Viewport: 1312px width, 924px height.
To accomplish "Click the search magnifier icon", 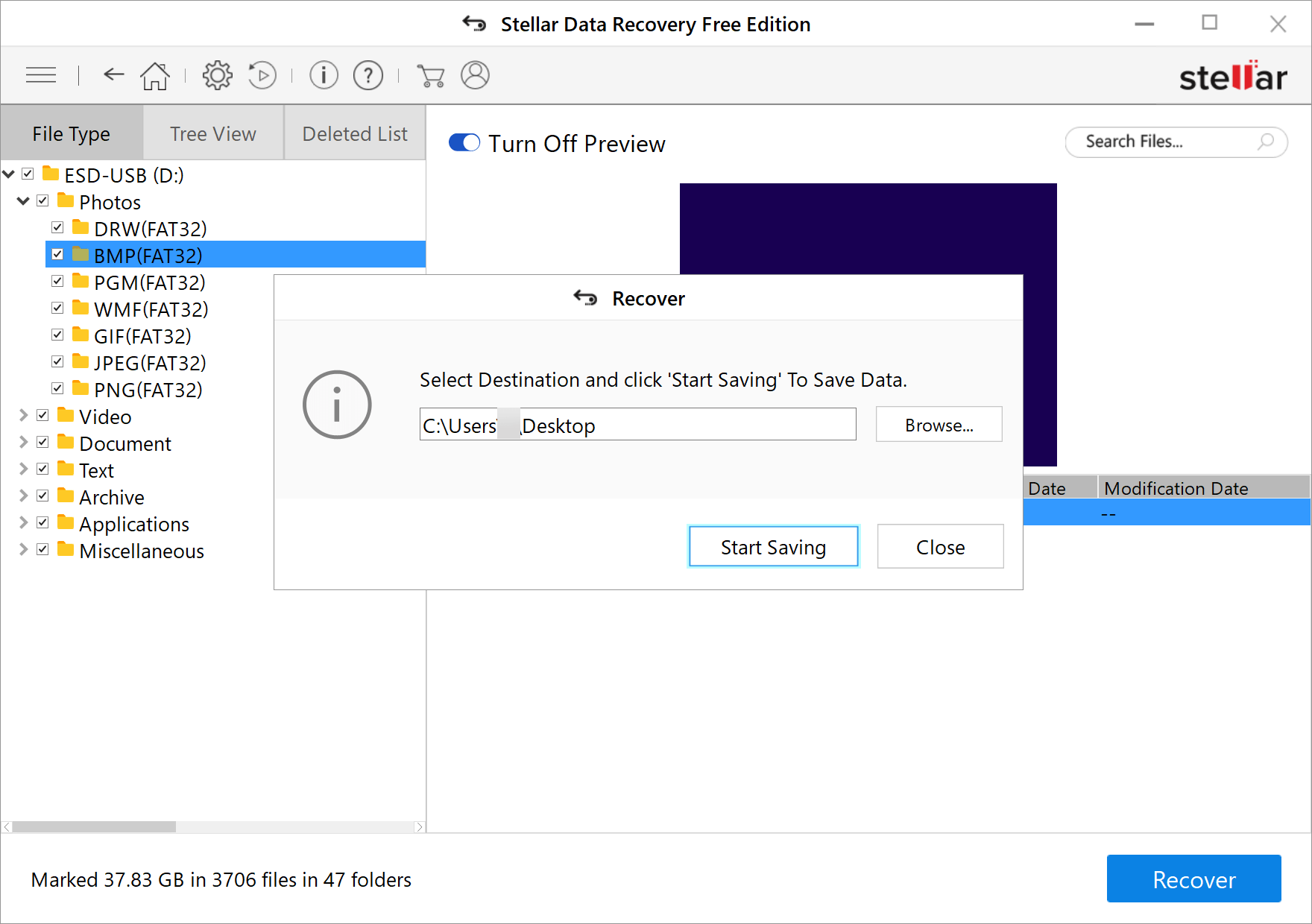I will pos(1266,142).
